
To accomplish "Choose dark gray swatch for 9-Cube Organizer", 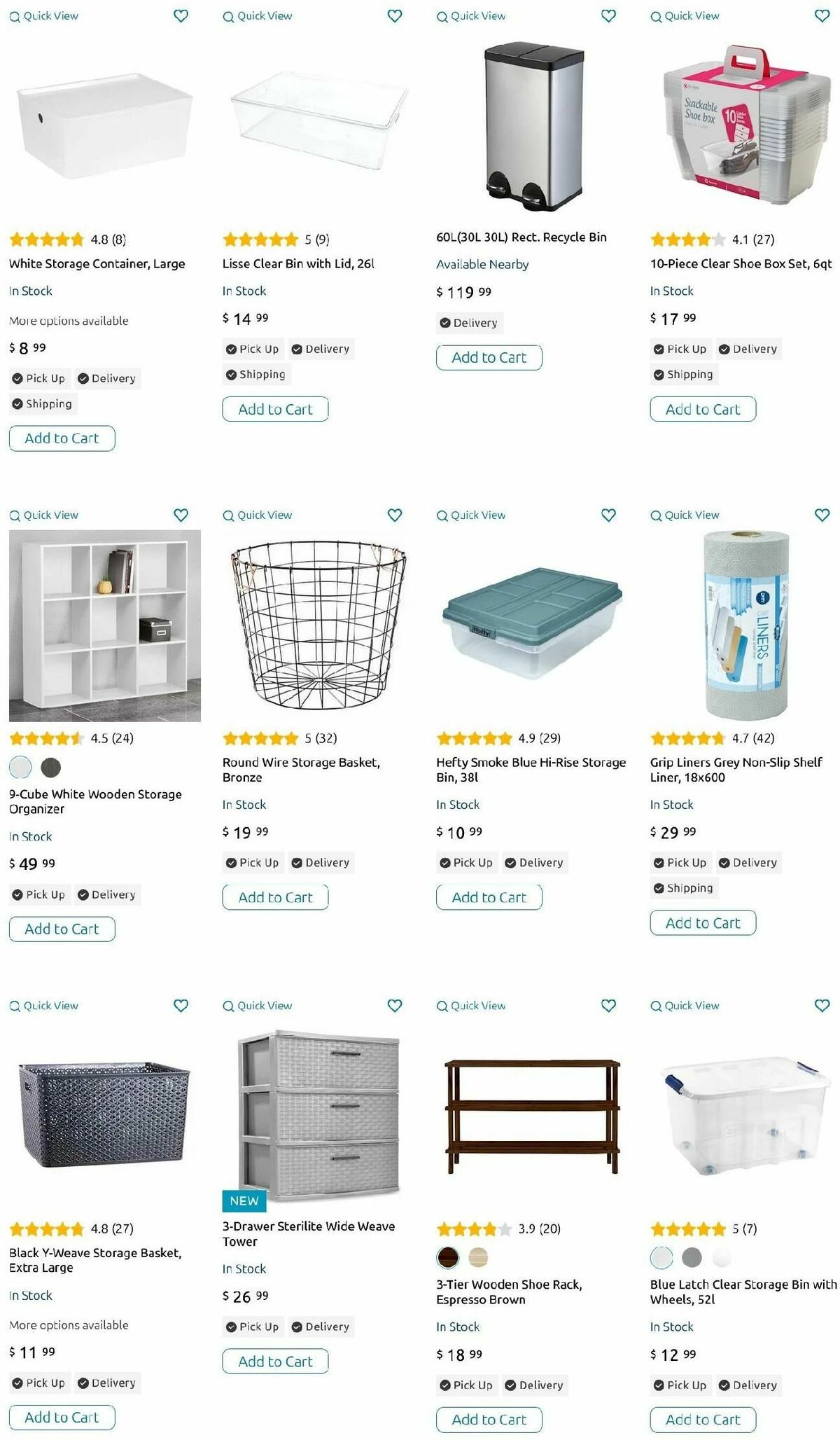I will tap(51, 768).
